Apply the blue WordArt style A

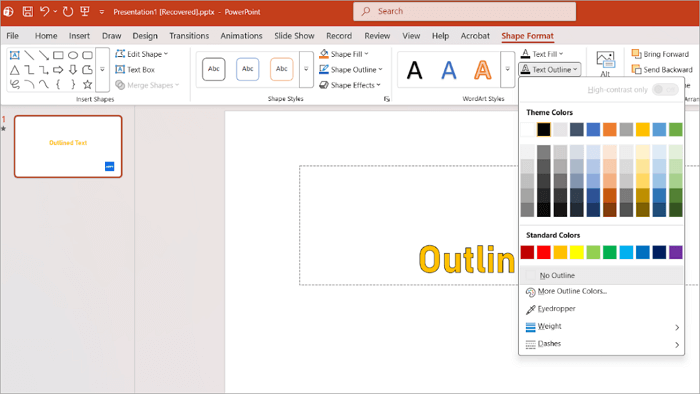pos(449,70)
